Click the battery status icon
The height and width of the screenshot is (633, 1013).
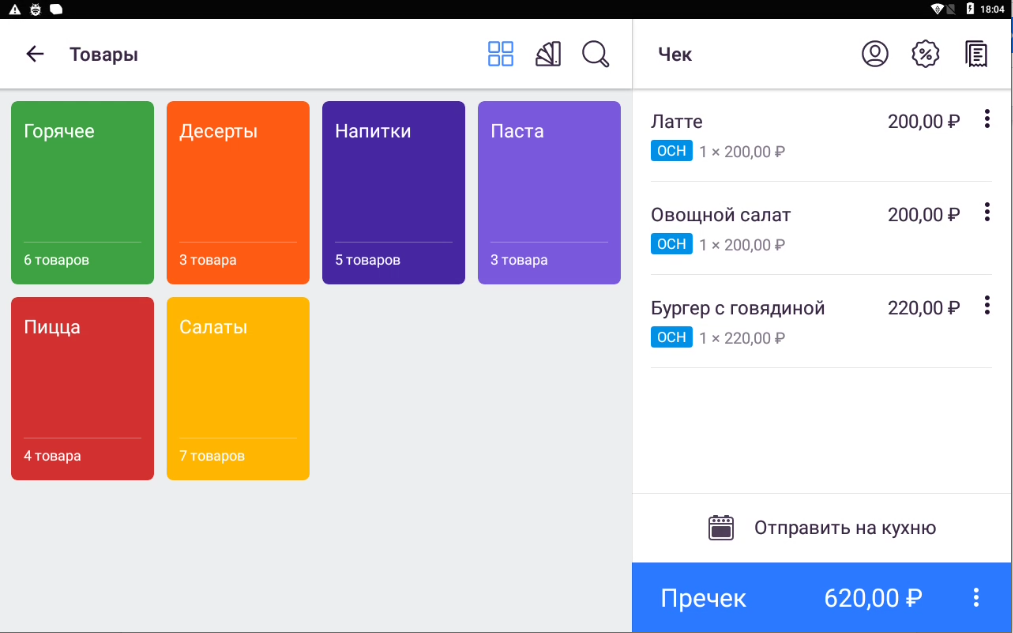970,9
